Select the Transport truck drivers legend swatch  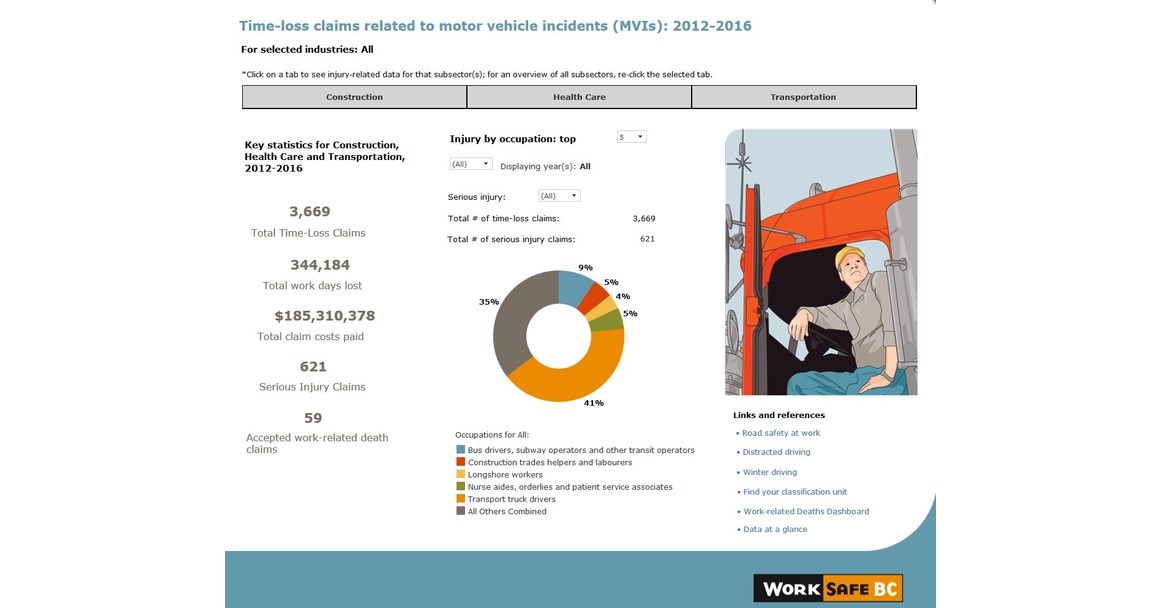pyautogui.click(x=462, y=498)
